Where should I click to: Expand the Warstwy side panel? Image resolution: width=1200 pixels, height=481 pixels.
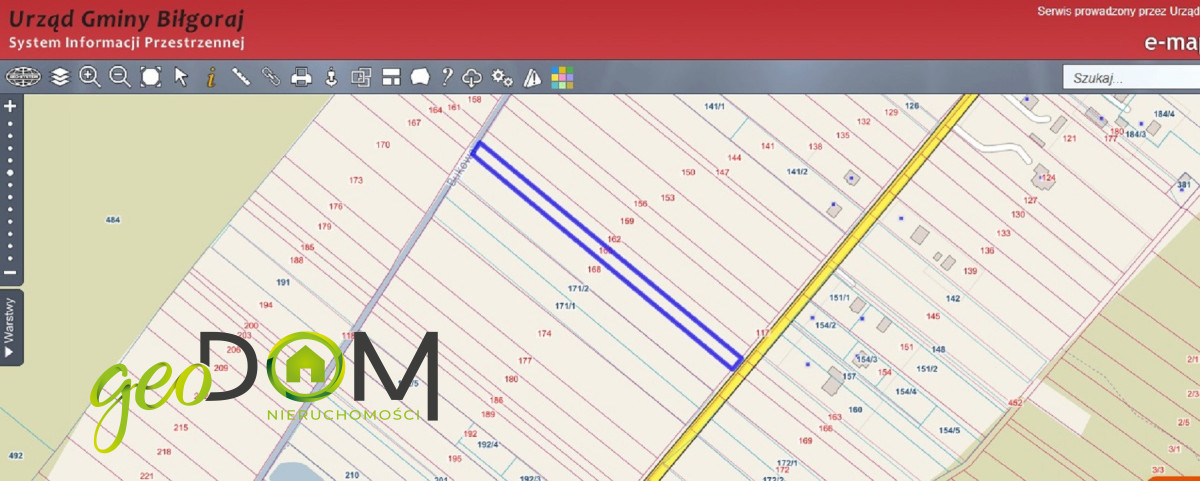[11, 328]
